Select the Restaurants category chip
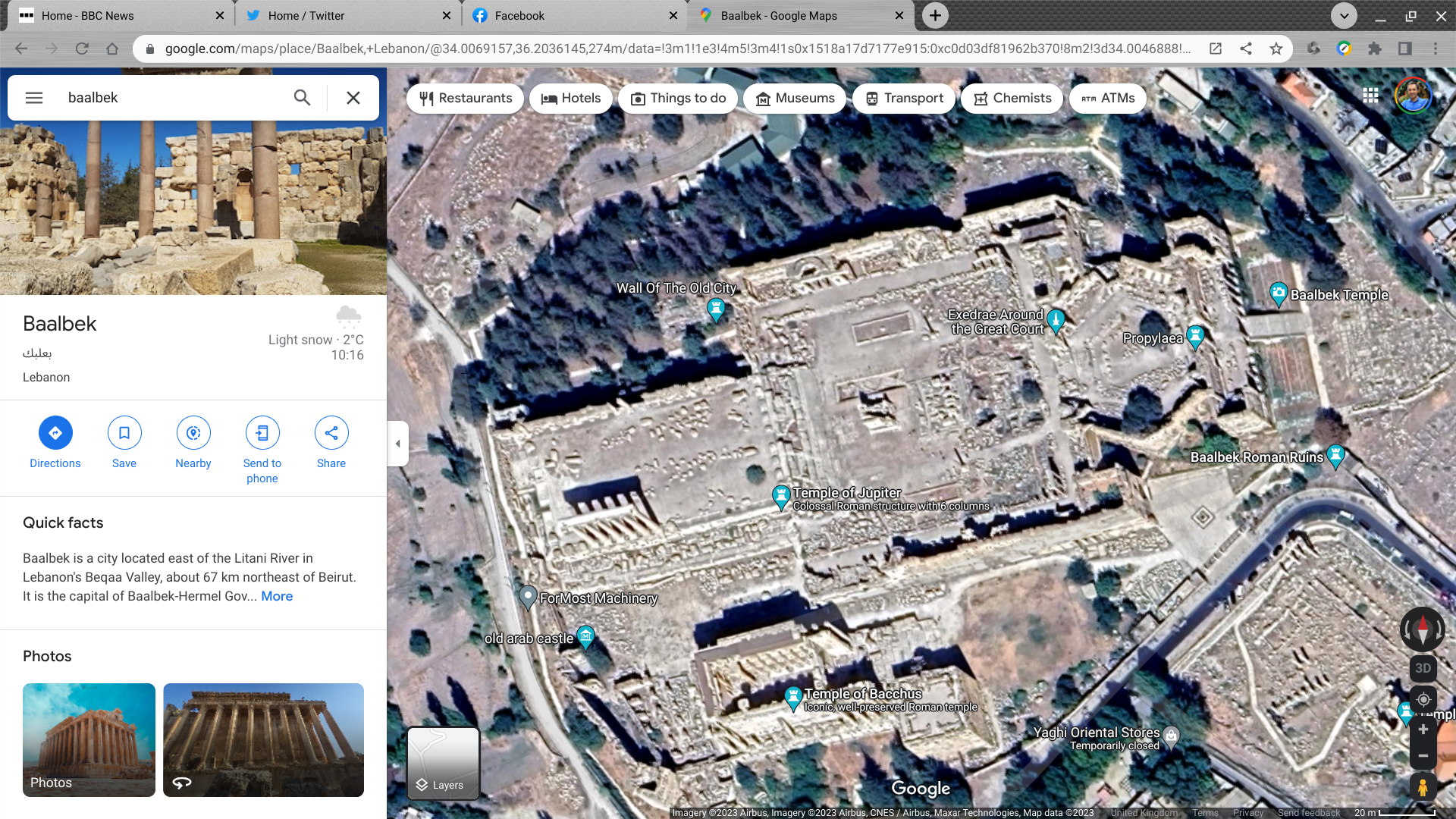The height and width of the screenshot is (819, 1456). click(465, 99)
